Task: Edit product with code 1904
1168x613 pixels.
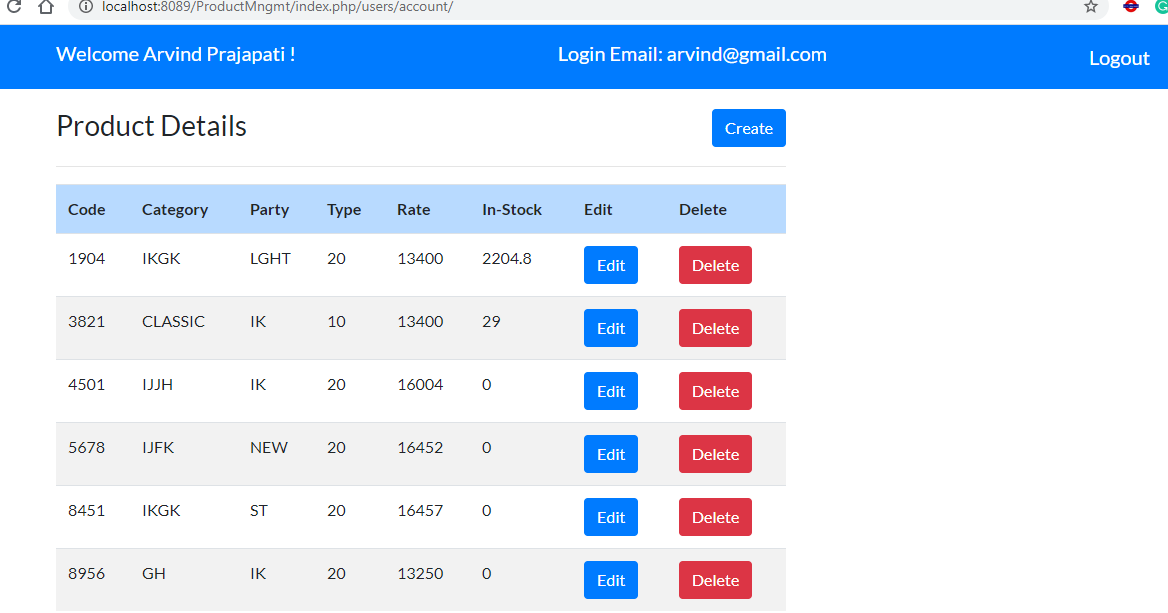Action: pyautogui.click(x=610, y=265)
